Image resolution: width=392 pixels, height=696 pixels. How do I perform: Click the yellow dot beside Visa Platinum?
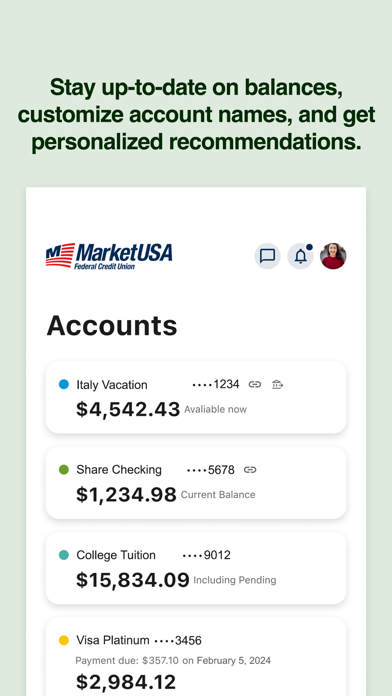tap(64, 640)
